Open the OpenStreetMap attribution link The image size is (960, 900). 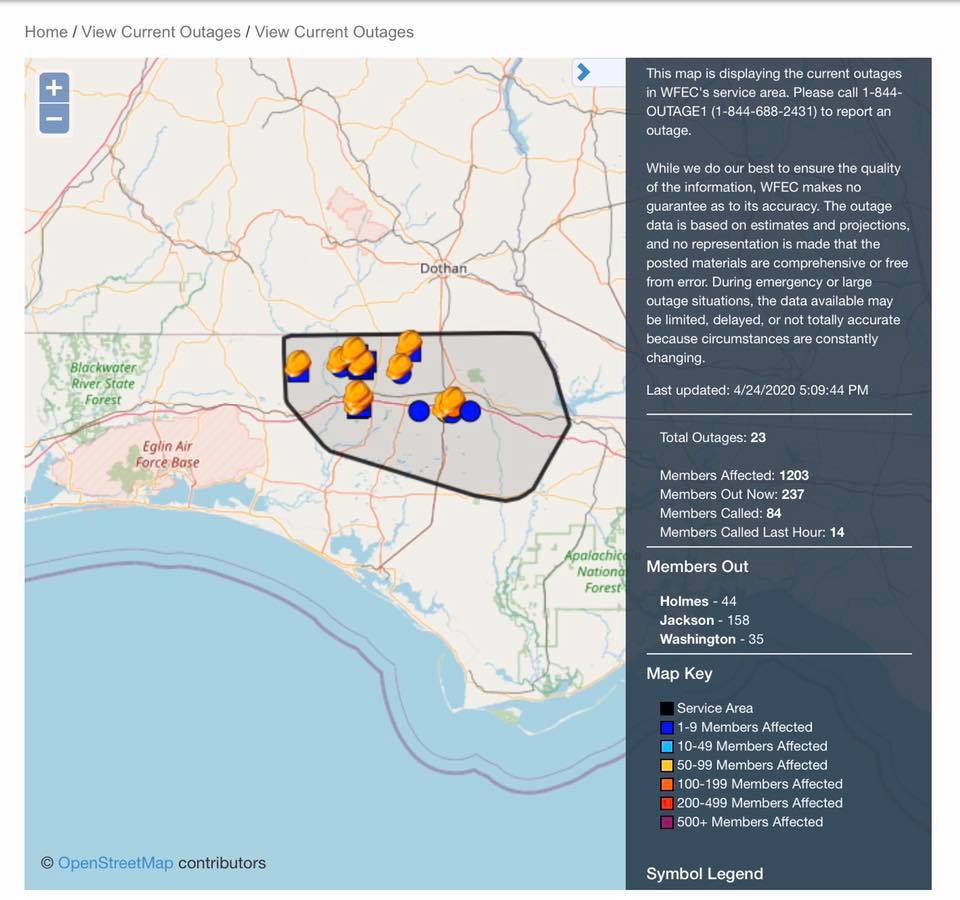coord(115,863)
